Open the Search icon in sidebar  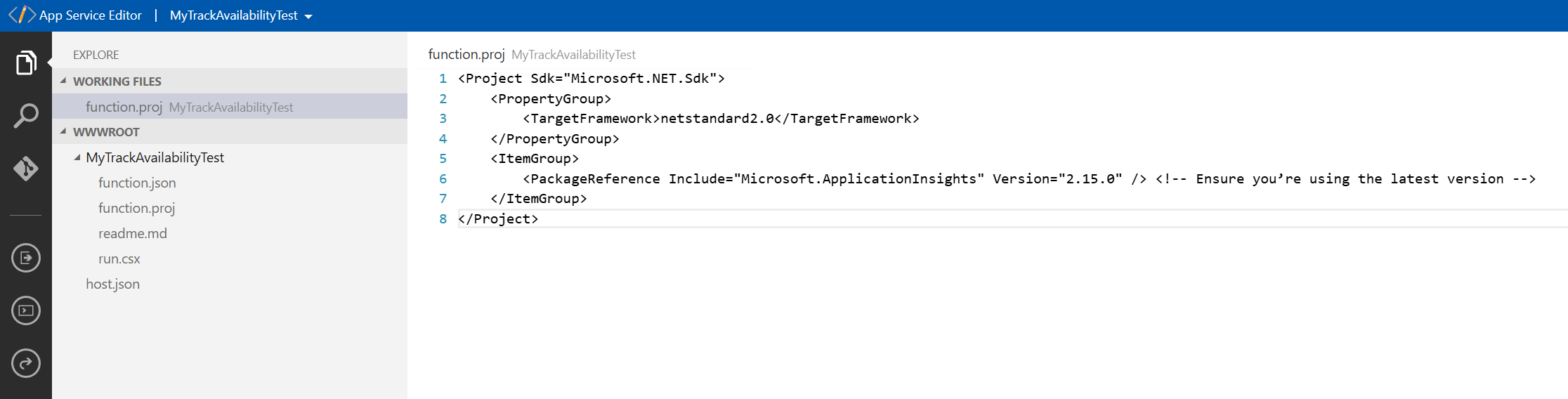click(26, 116)
